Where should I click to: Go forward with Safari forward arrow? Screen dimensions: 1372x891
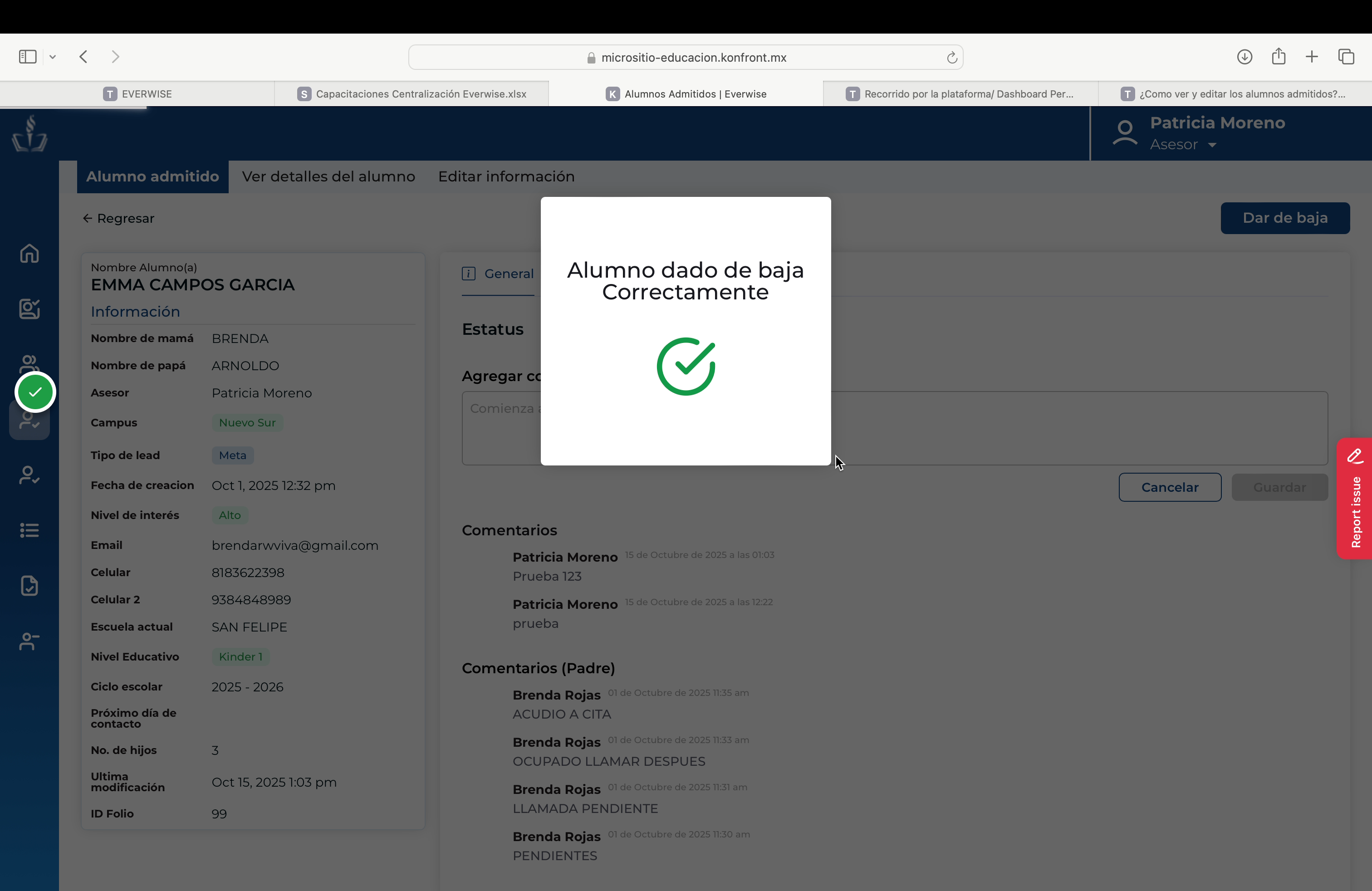tap(115, 56)
